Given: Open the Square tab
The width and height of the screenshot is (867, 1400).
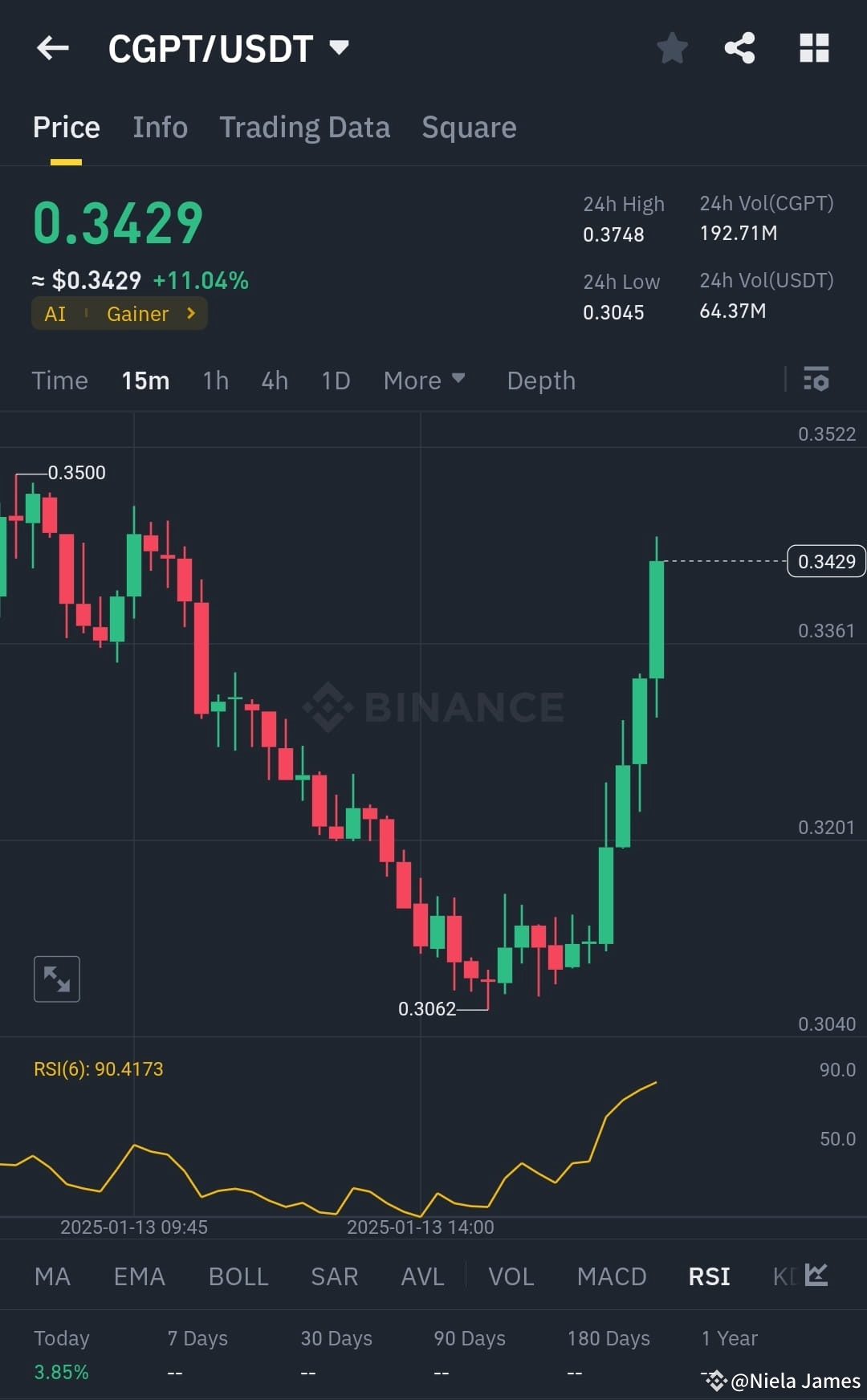Looking at the screenshot, I should [470, 128].
